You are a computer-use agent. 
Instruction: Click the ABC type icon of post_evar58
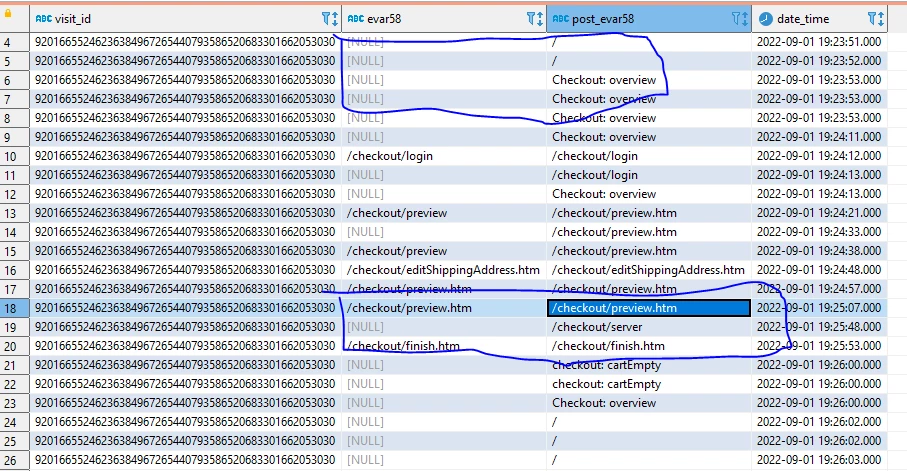(x=561, y=19)
